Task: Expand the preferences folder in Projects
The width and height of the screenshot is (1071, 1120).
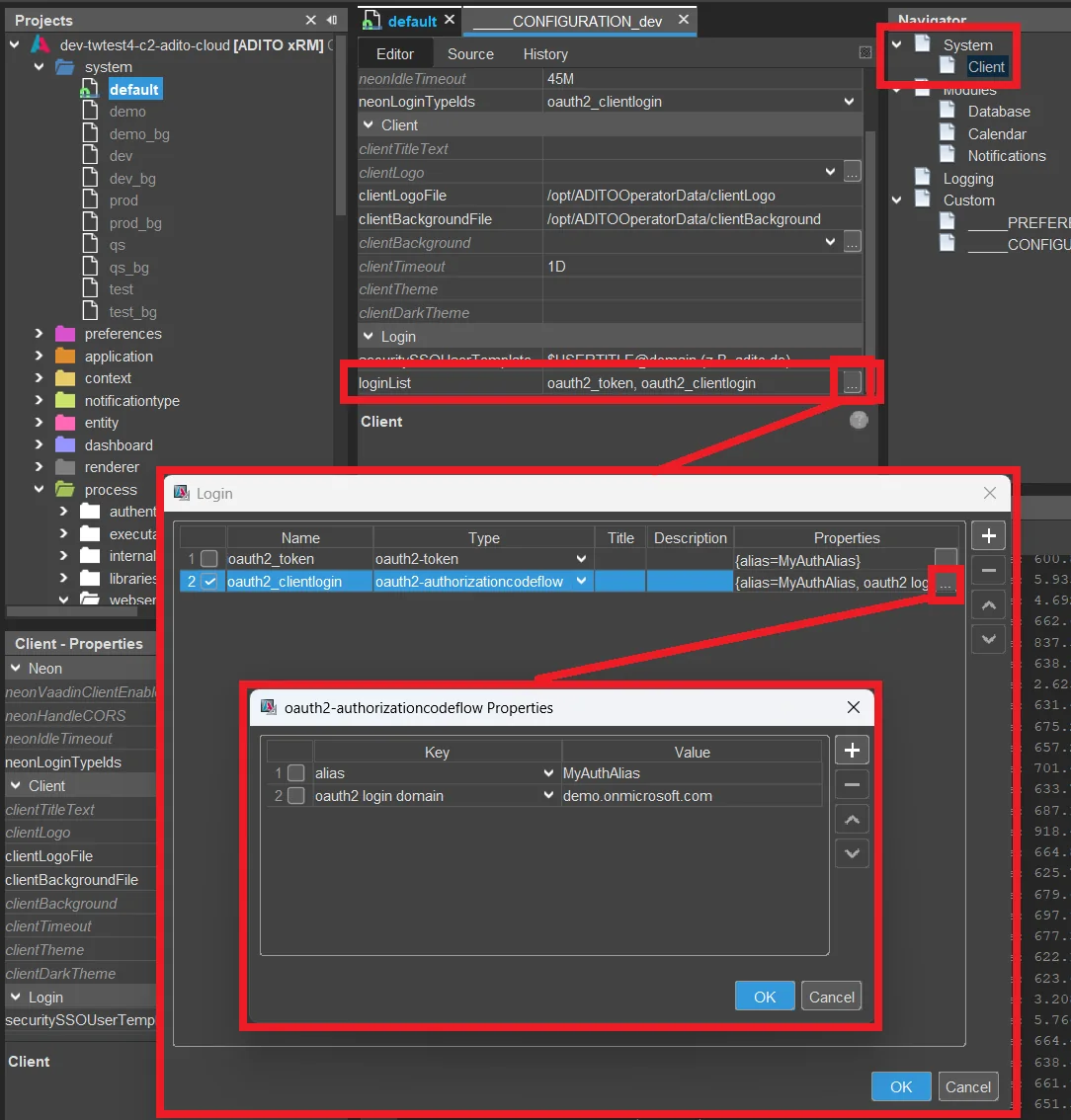Action: (x=40, y=333)
